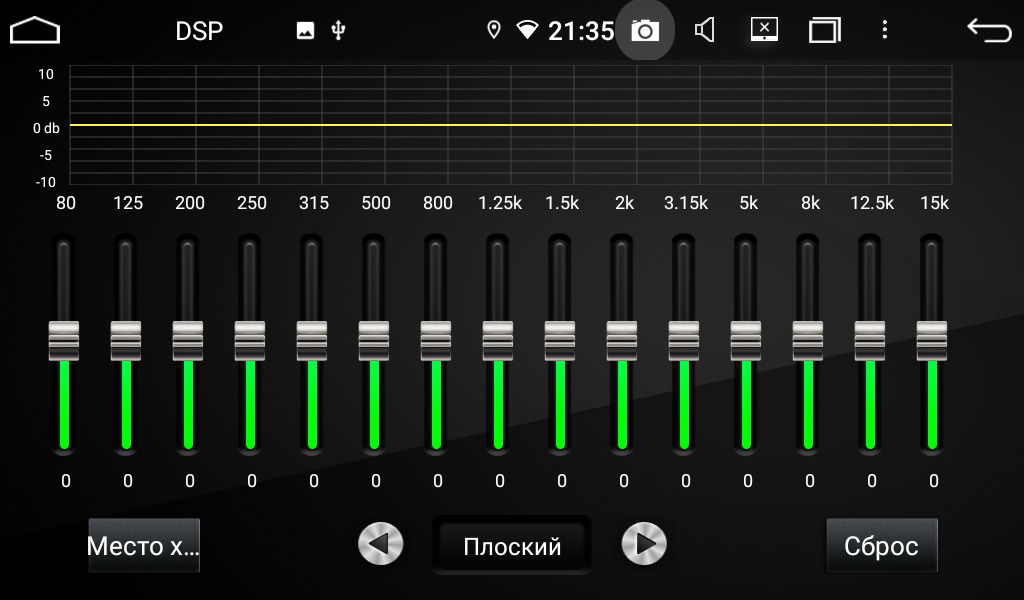Click the Плоский preset name button
This screenshot has height=600, width=1024.
[x=512, y=546]
